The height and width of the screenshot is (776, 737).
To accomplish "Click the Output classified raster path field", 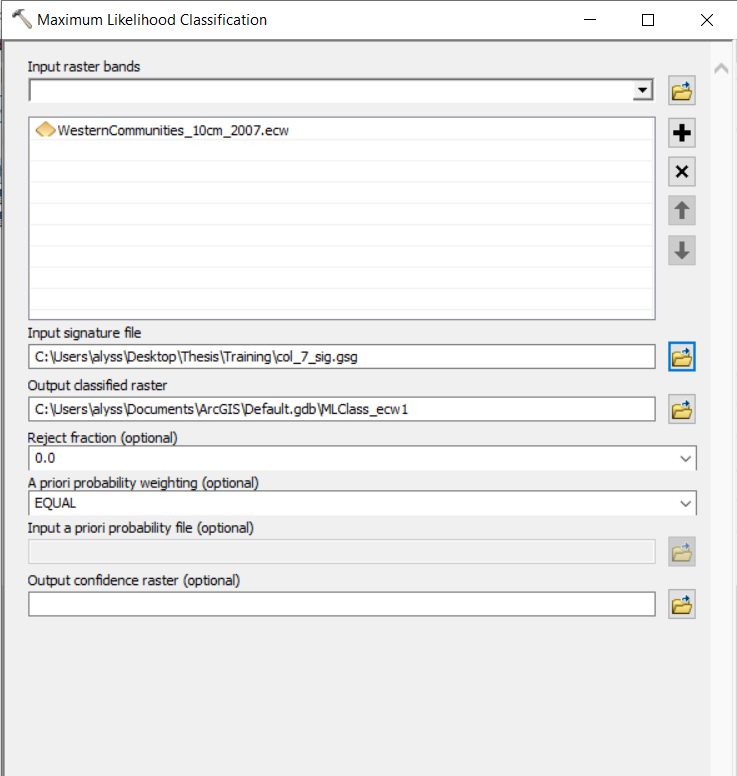I will coord(341,409).
